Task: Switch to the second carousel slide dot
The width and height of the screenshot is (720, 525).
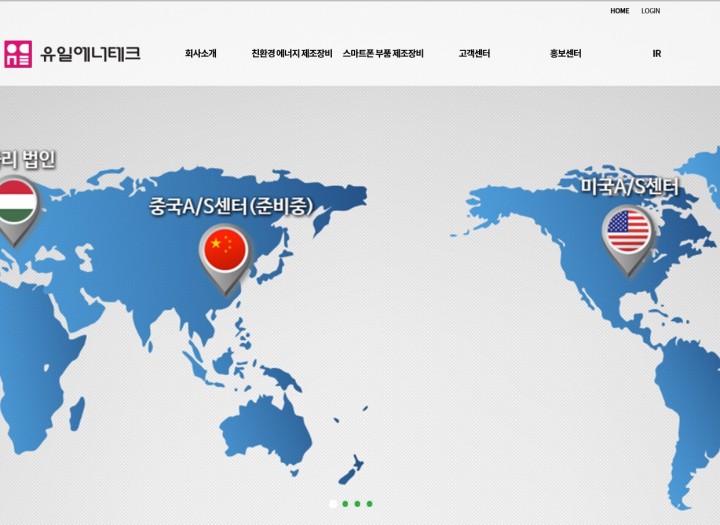Action: coord(346,504)
